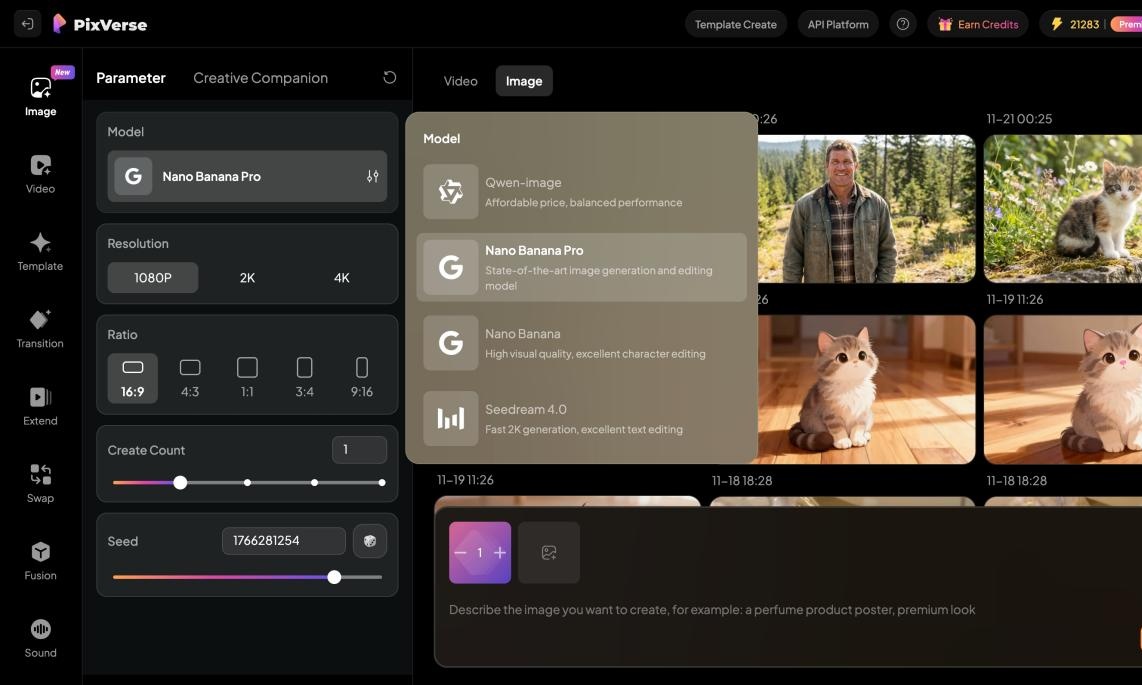Pick Qwen-image from the model list

point(581,192)
